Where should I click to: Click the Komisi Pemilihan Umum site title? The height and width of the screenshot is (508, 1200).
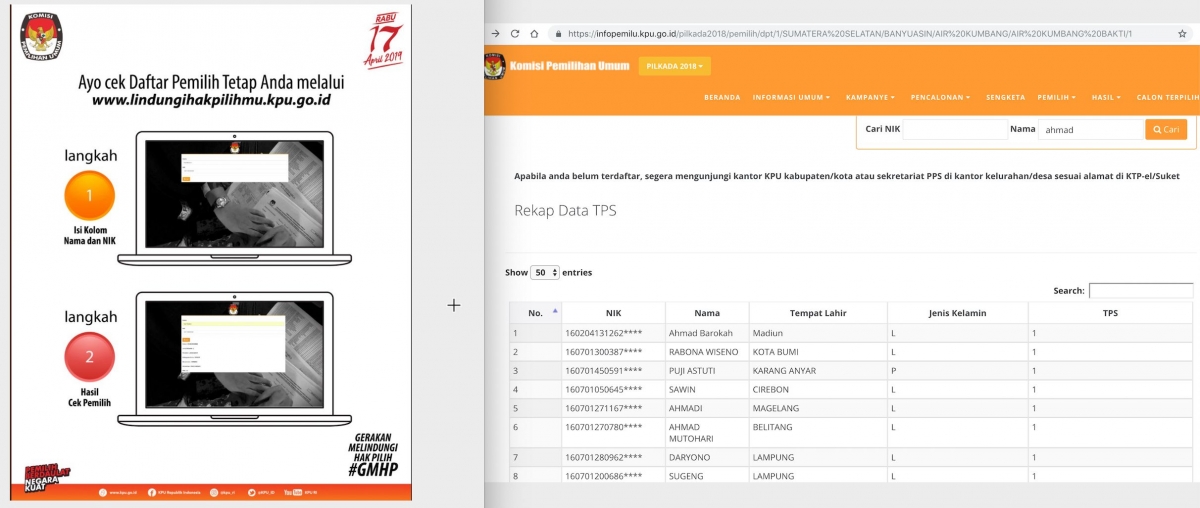coord(569,67)
